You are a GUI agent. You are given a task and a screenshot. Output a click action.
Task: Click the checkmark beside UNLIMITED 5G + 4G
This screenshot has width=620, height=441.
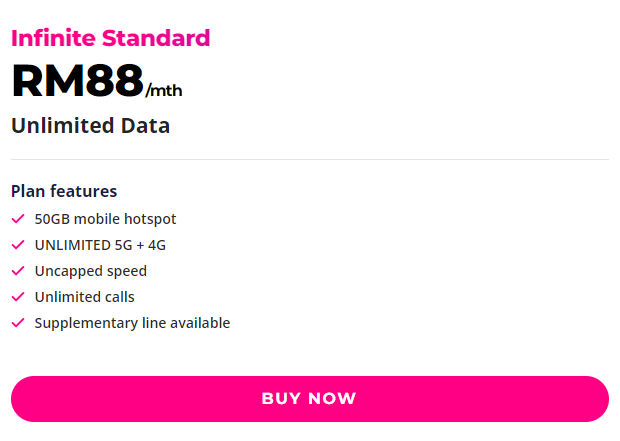[18, 245]
